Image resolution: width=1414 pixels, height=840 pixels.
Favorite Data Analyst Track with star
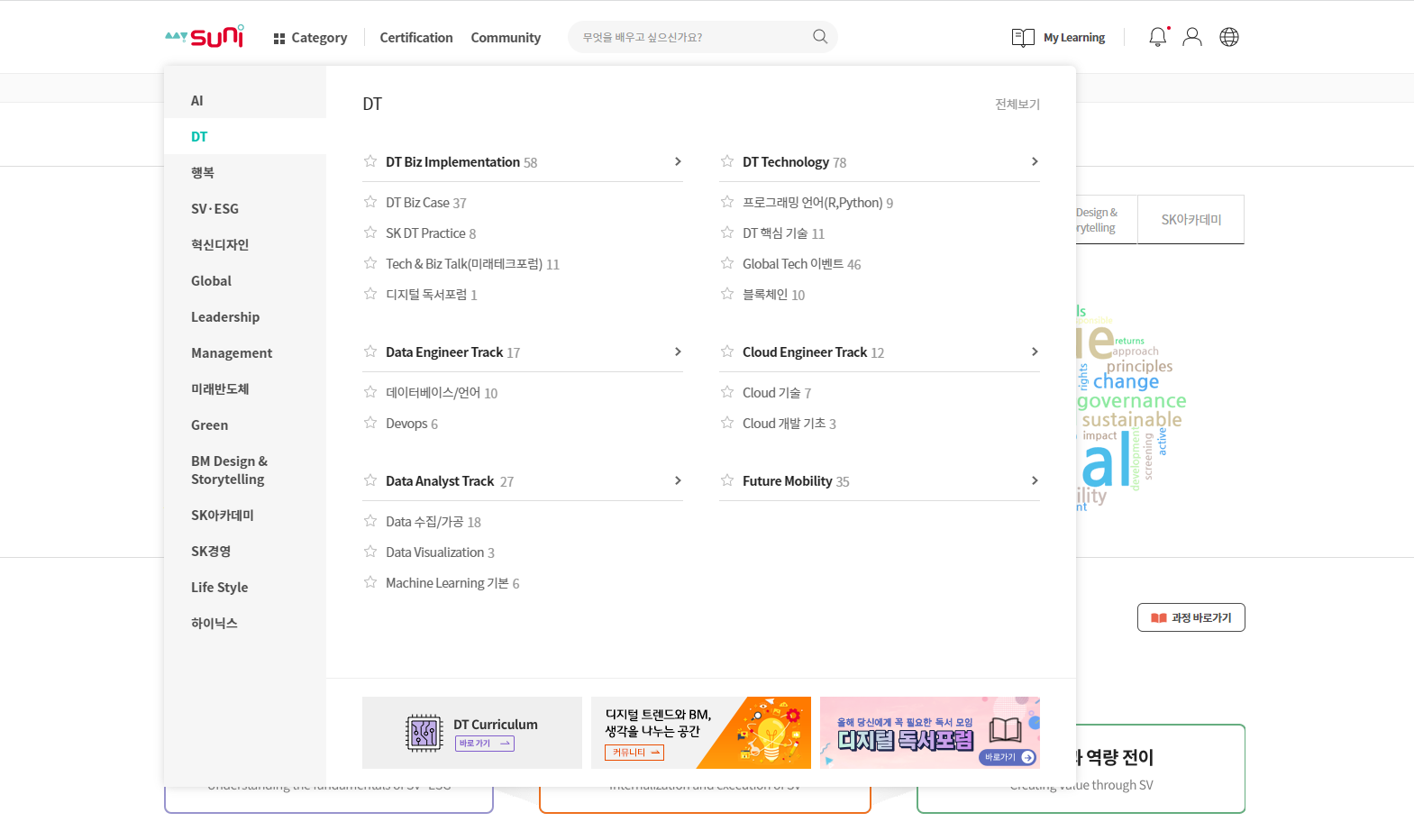click(370, 480)
